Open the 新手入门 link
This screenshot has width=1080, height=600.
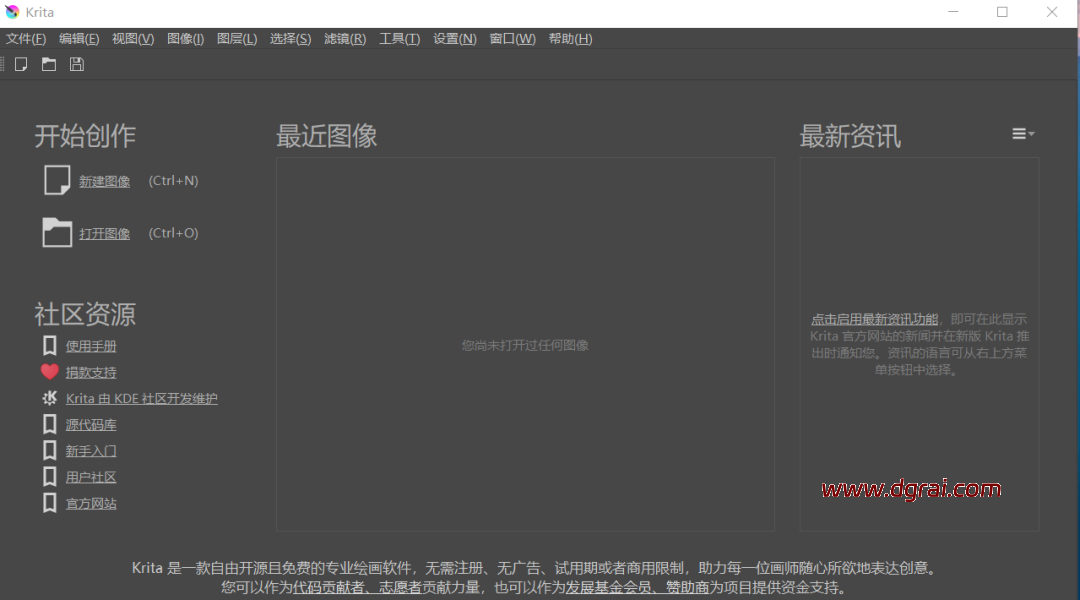(91, 451)
